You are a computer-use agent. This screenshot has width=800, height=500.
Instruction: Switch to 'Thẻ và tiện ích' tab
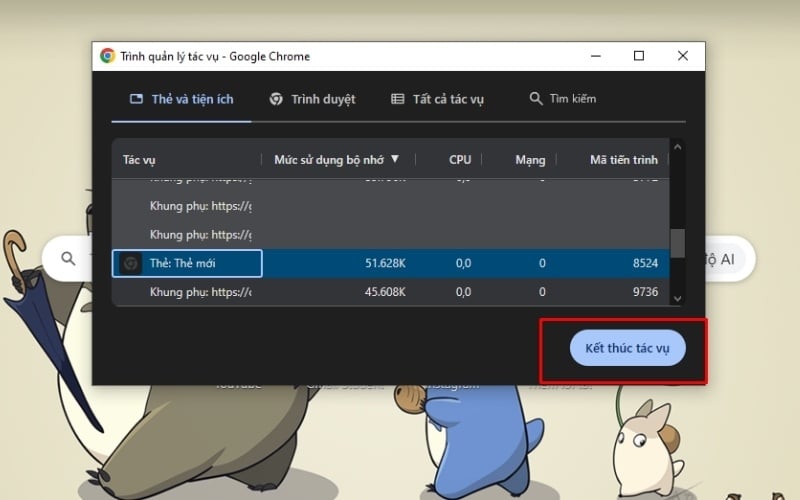pyautogui.click(x=182, y=99)
